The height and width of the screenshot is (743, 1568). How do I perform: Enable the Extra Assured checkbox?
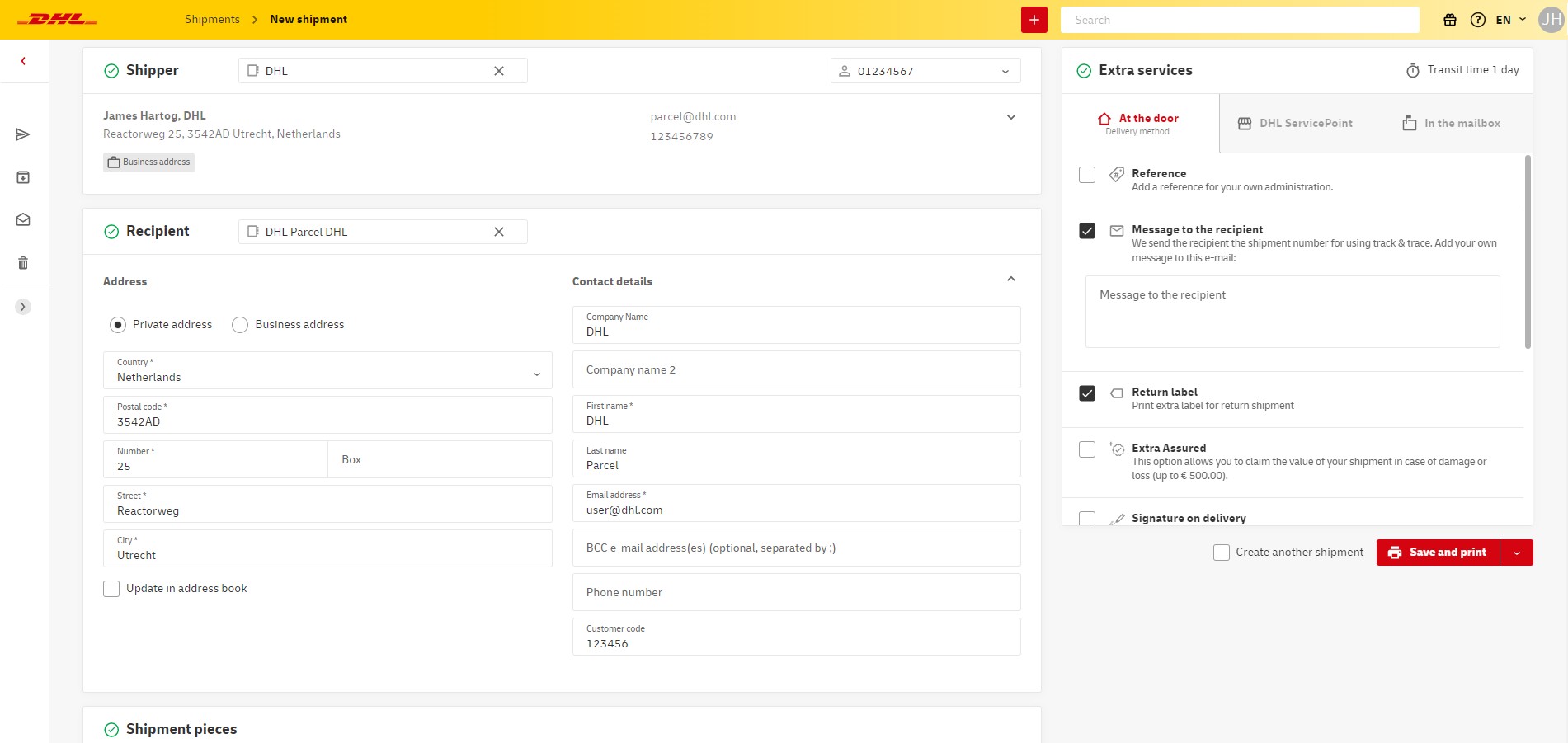click(x=1087, y=449)
